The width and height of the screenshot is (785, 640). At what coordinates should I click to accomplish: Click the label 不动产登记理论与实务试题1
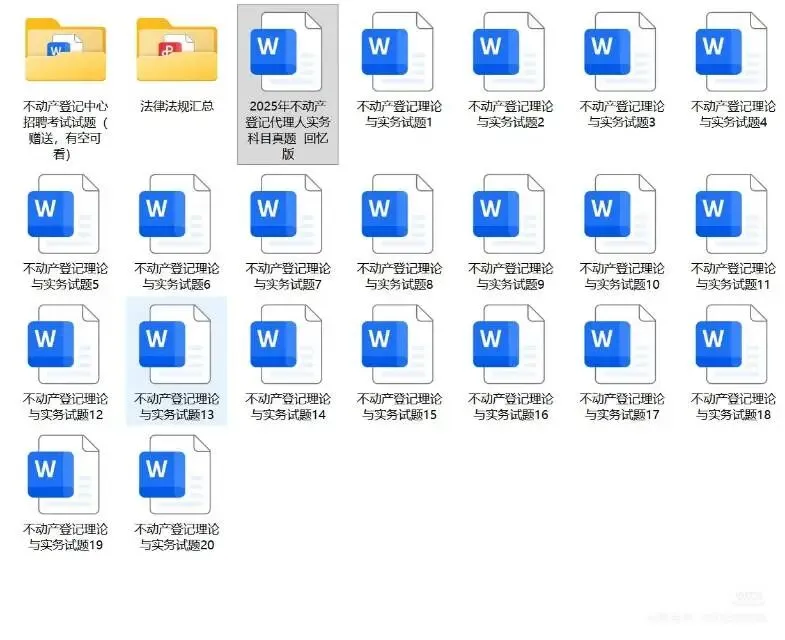[x=399, y=114]
